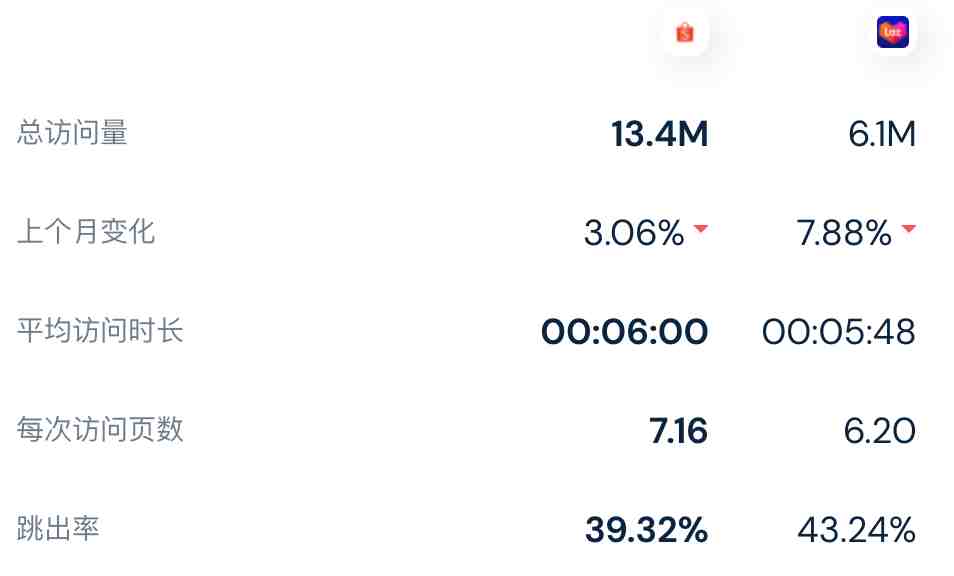Click the 6.1M total visits value

[882, 134]
